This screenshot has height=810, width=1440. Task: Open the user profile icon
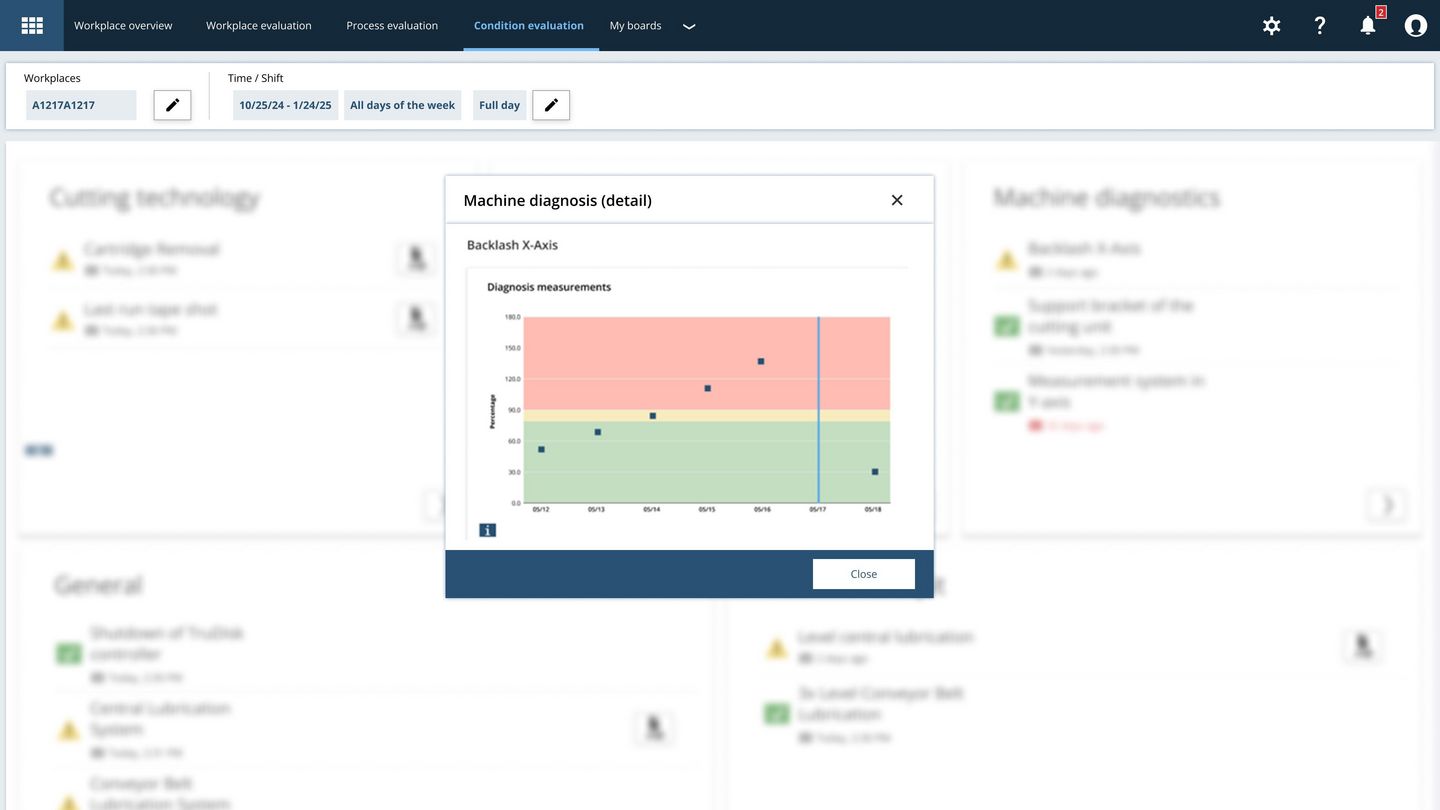tap(1415, 26)
